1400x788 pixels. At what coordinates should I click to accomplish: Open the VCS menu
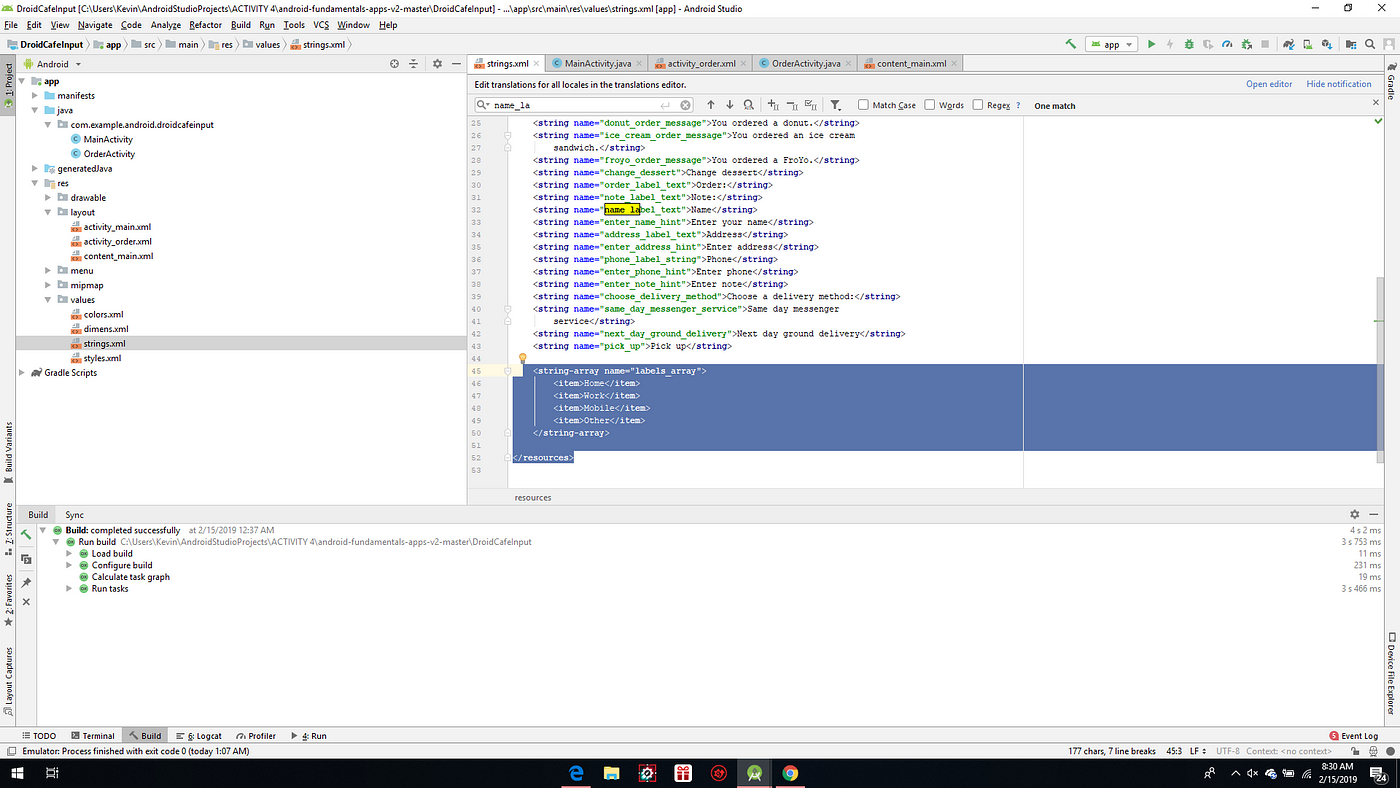321,25
